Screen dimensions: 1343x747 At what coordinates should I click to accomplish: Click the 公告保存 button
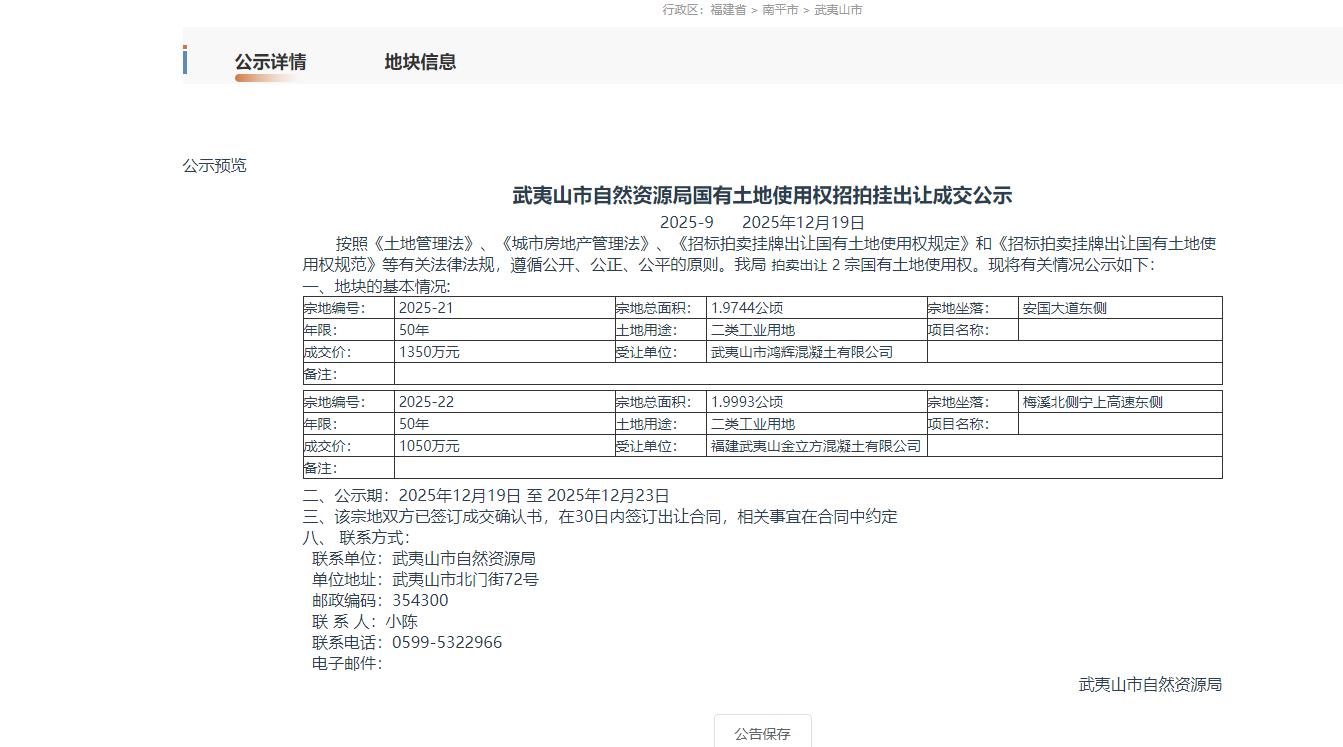(762, 733)
